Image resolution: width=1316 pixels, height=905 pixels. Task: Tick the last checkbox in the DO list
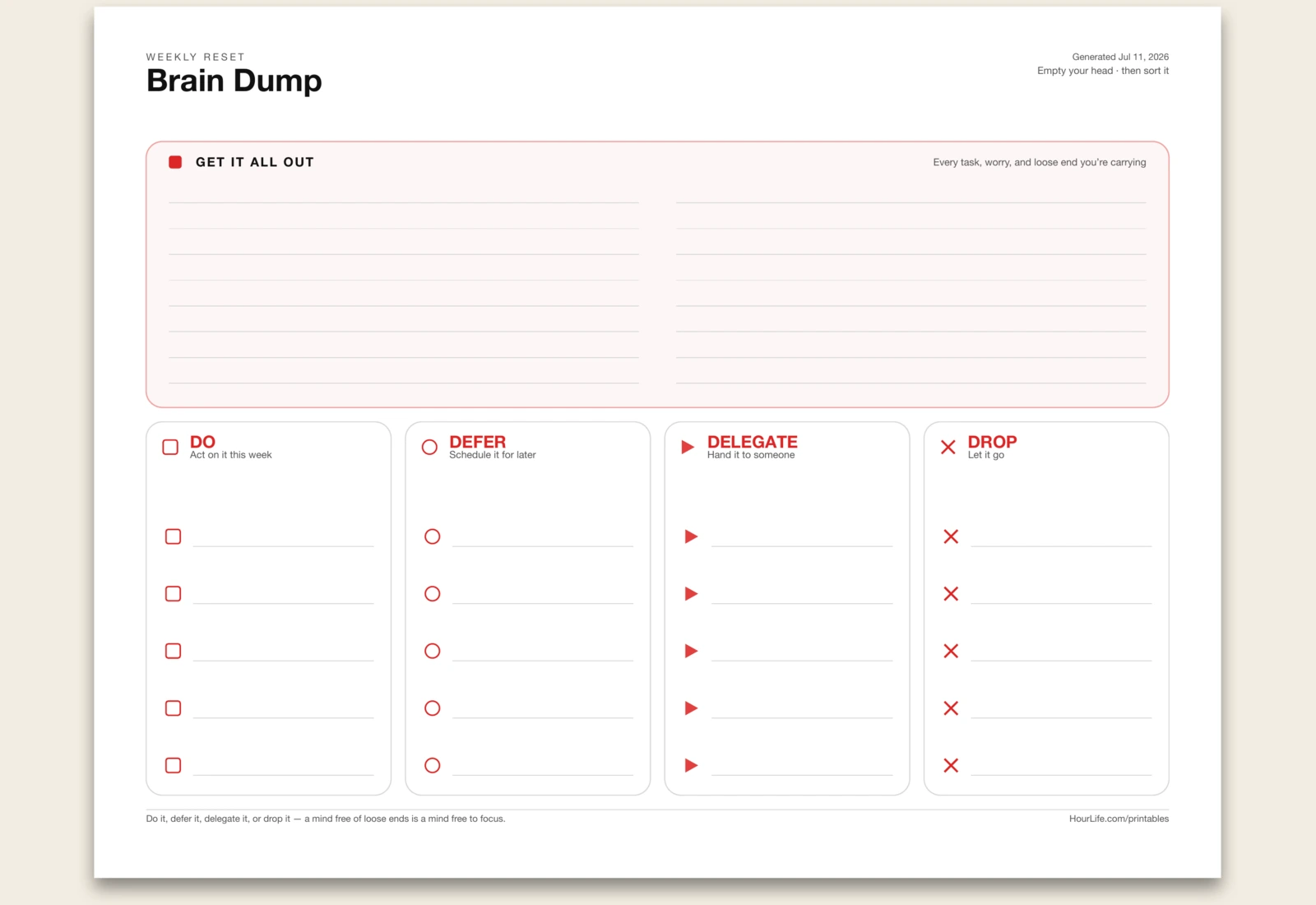(x=173, y=765)
